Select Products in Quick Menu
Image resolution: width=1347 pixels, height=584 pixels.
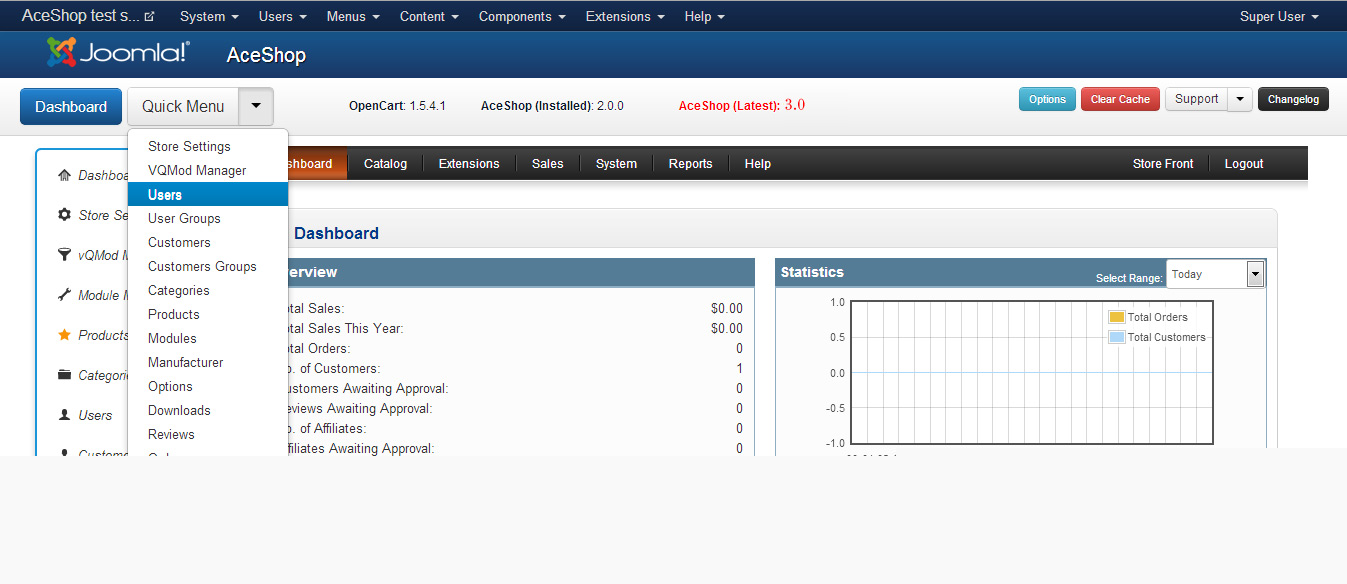pyautogui.click(x=208, y=314)
